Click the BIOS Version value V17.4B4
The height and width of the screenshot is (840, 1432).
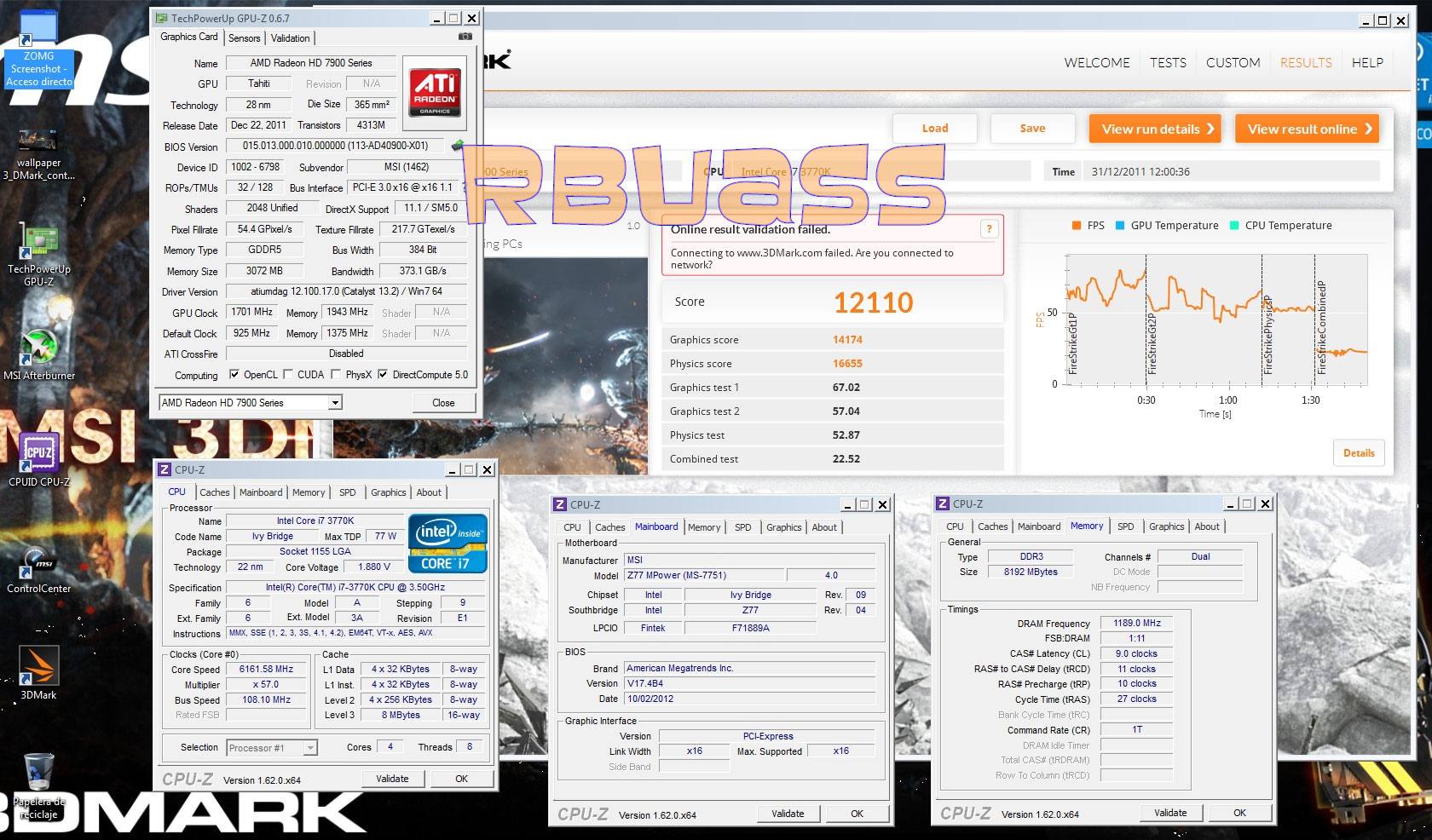pyautogui.click(x=750, y=683)
